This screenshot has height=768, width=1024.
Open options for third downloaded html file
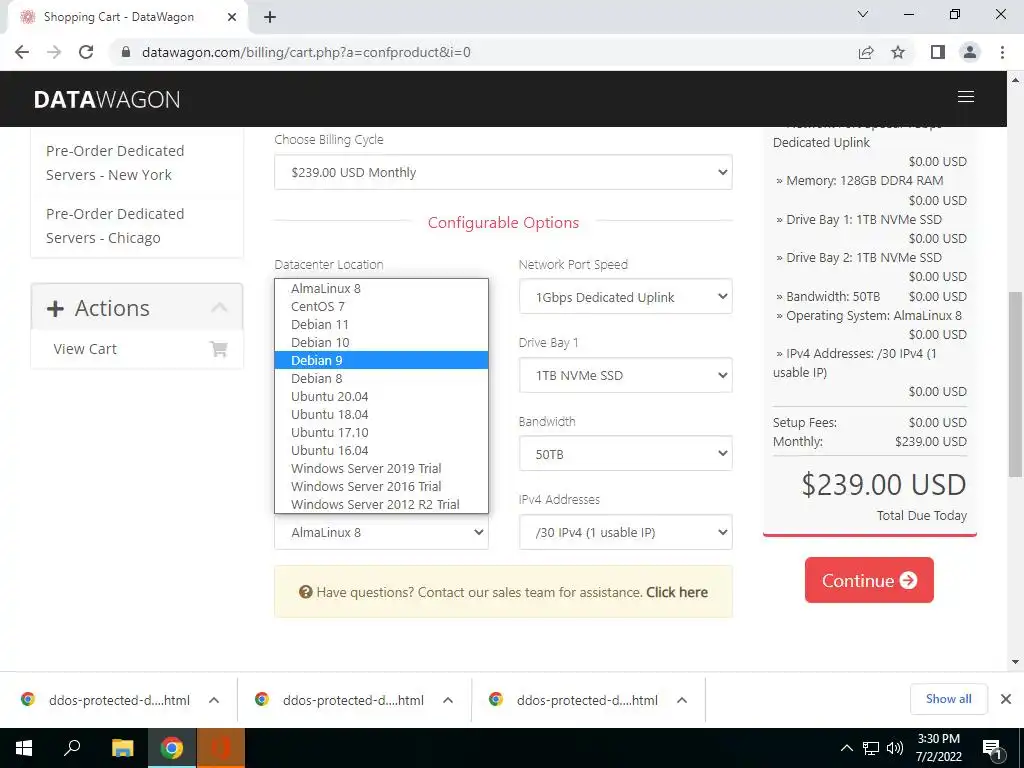(682, 700)
